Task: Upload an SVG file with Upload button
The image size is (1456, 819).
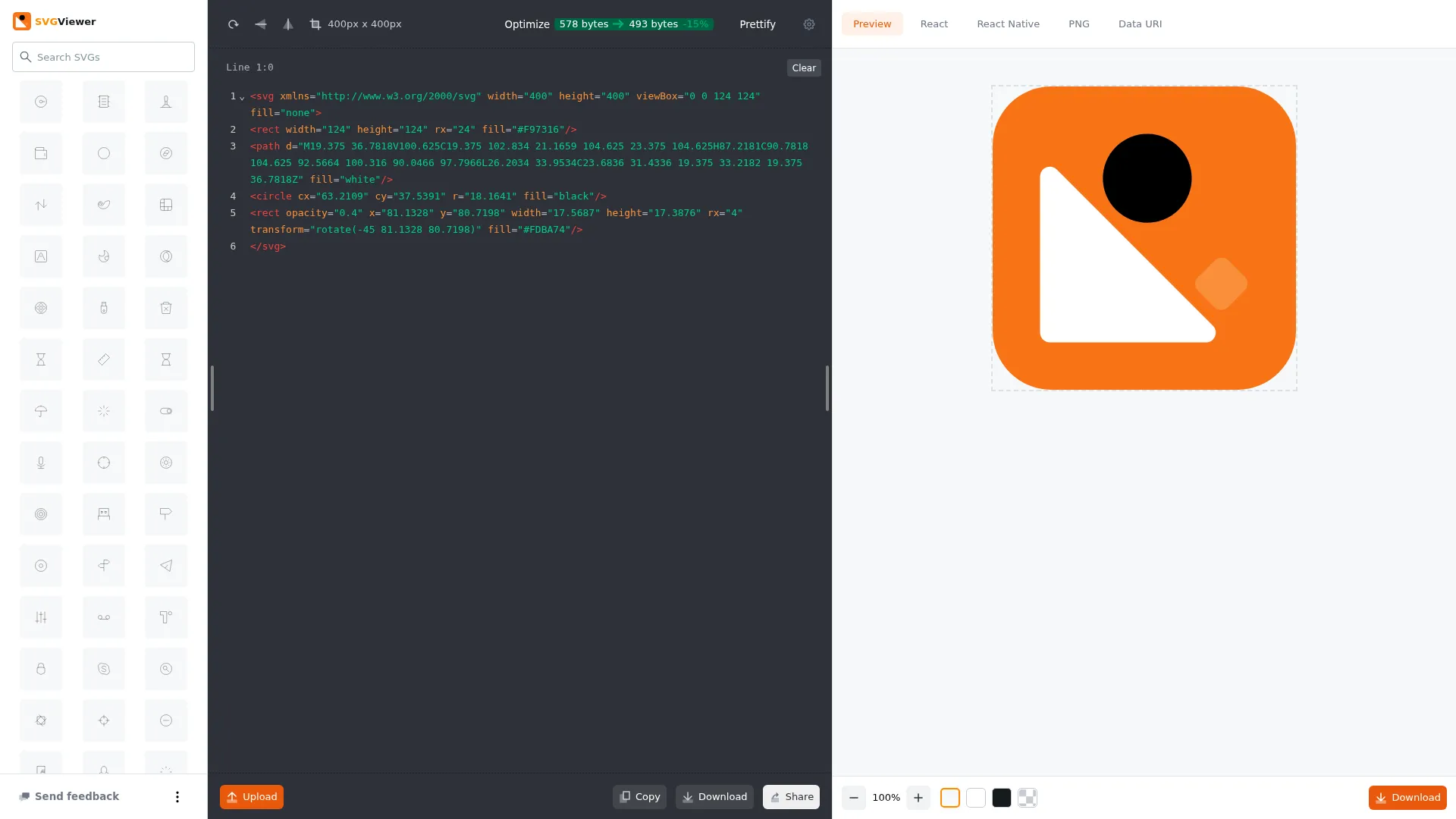Action: pyautogui.click(x=252, y=797)
